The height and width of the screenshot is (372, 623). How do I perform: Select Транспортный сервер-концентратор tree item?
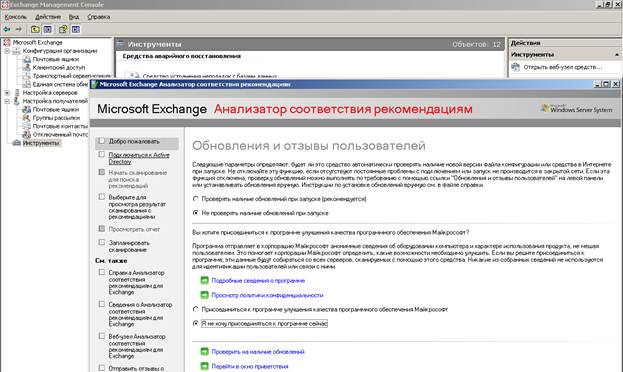click(x=72, y=76)
